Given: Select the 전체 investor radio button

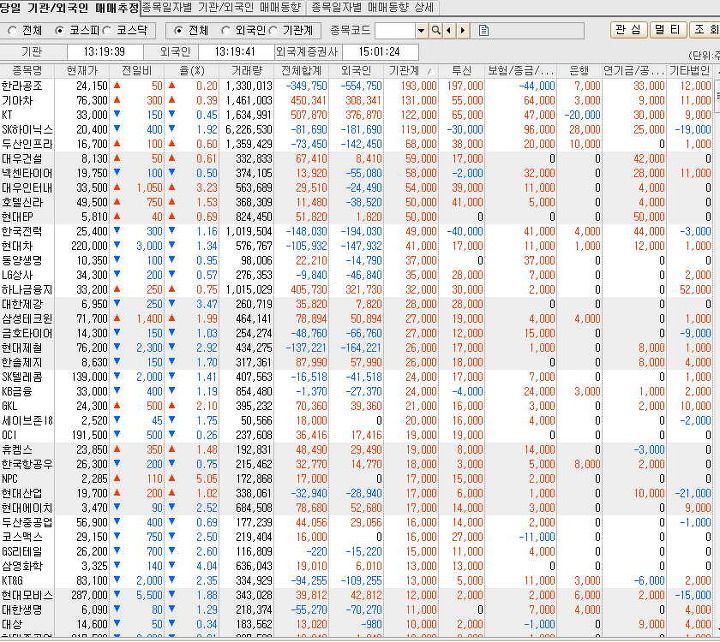Looking at the screenshot, I should pyautogui.click(x=179, y=31).
